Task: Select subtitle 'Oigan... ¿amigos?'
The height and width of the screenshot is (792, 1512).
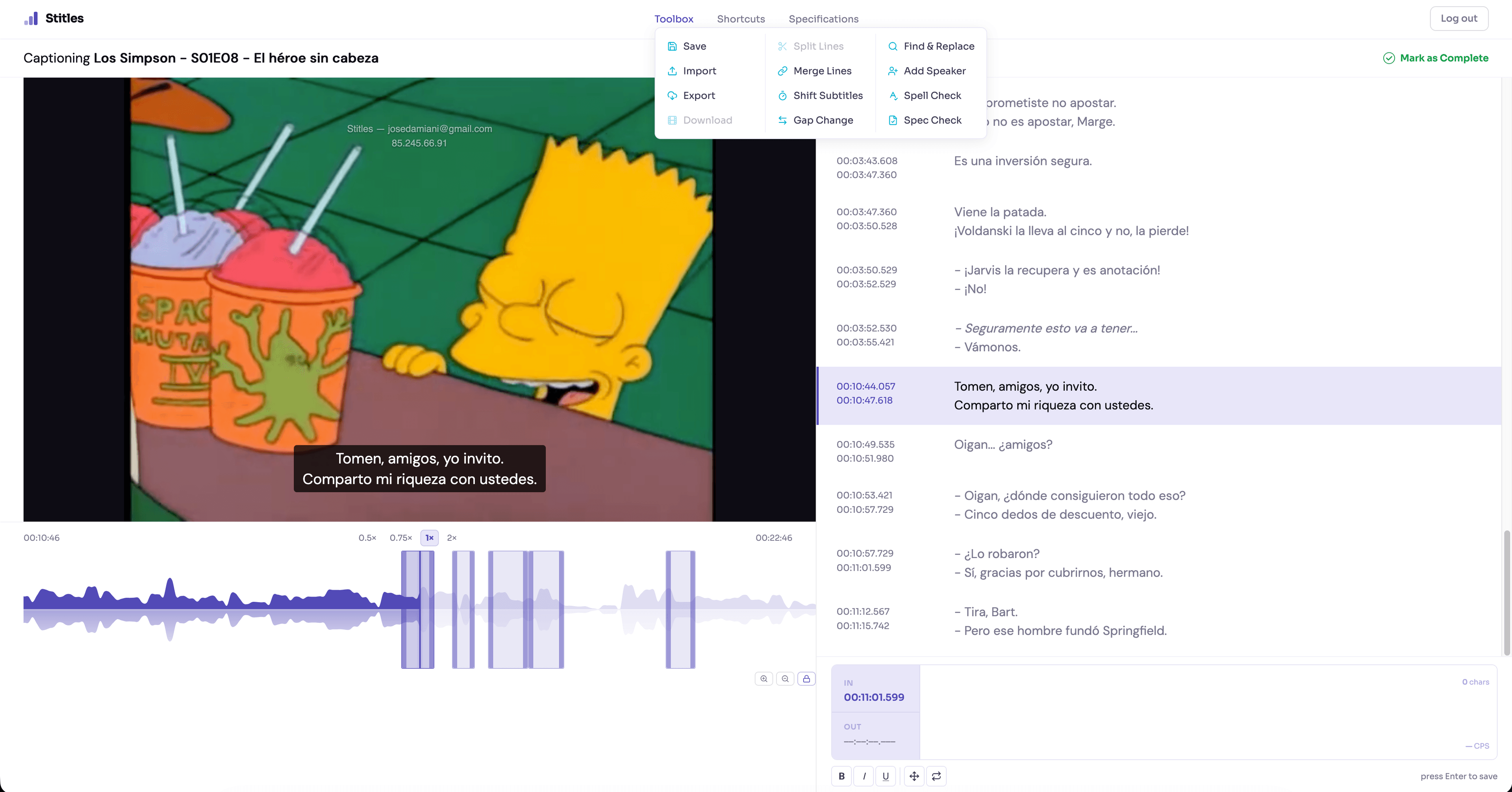Action: [1159, 451]
